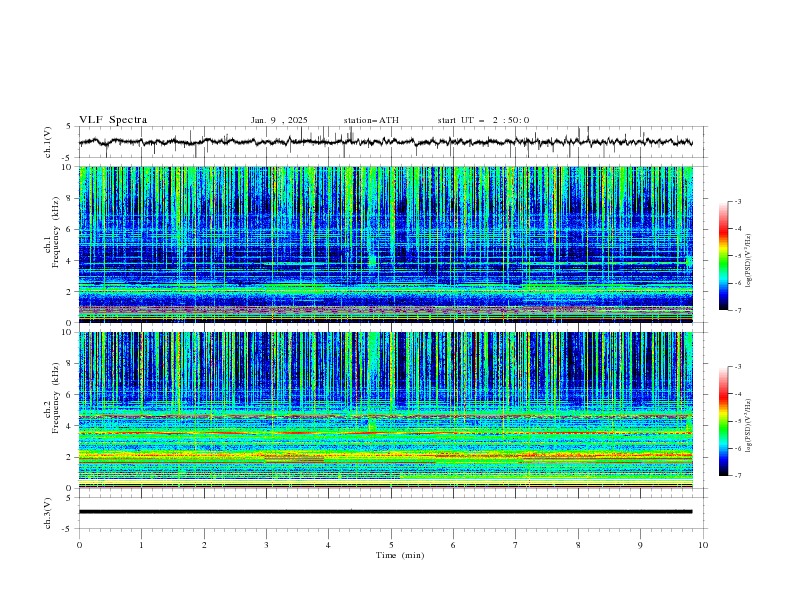Click the 'start UT = 2 :50: 0' text
The width and height of the screenshot is (792, 612).
point(483,120)
